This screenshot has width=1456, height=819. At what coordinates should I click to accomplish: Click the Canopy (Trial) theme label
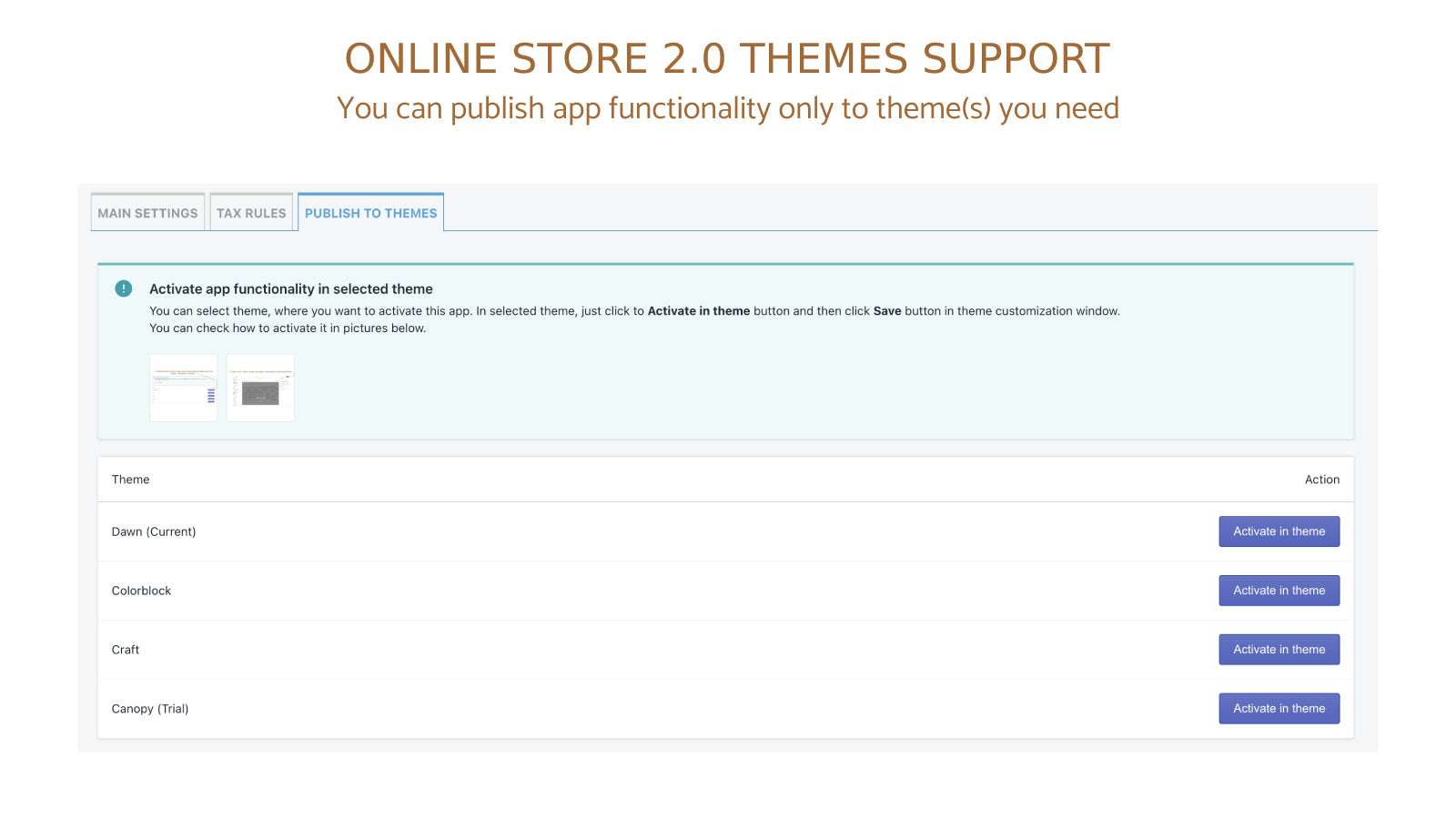(x=150, y=708)
